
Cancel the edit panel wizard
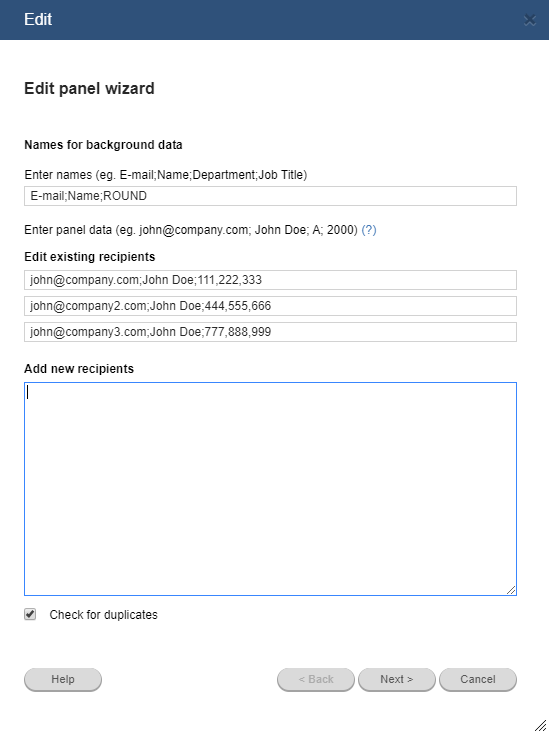[478, 679]
